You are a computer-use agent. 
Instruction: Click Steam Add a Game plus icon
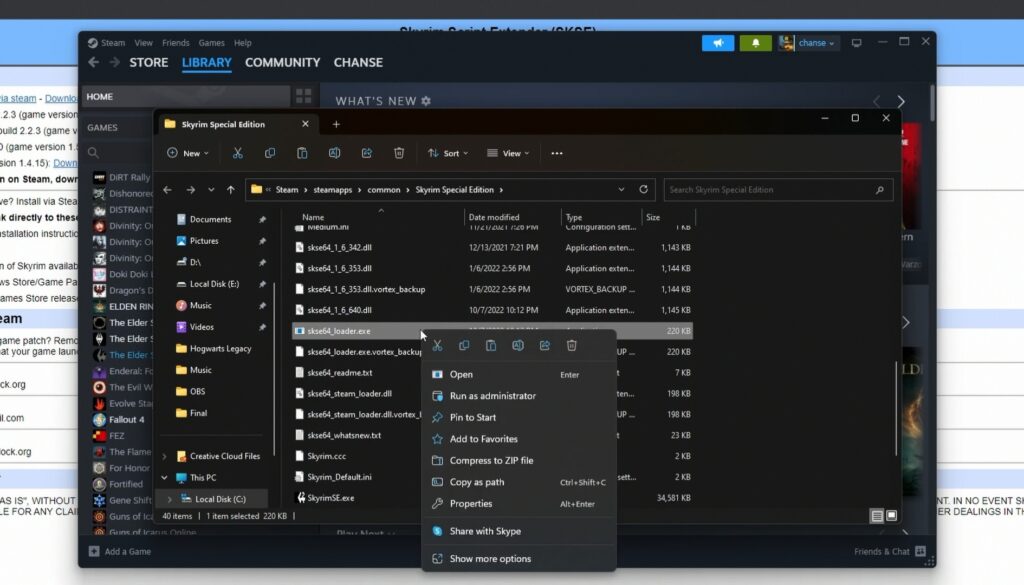pyautogui.click(x=94, y=552)
